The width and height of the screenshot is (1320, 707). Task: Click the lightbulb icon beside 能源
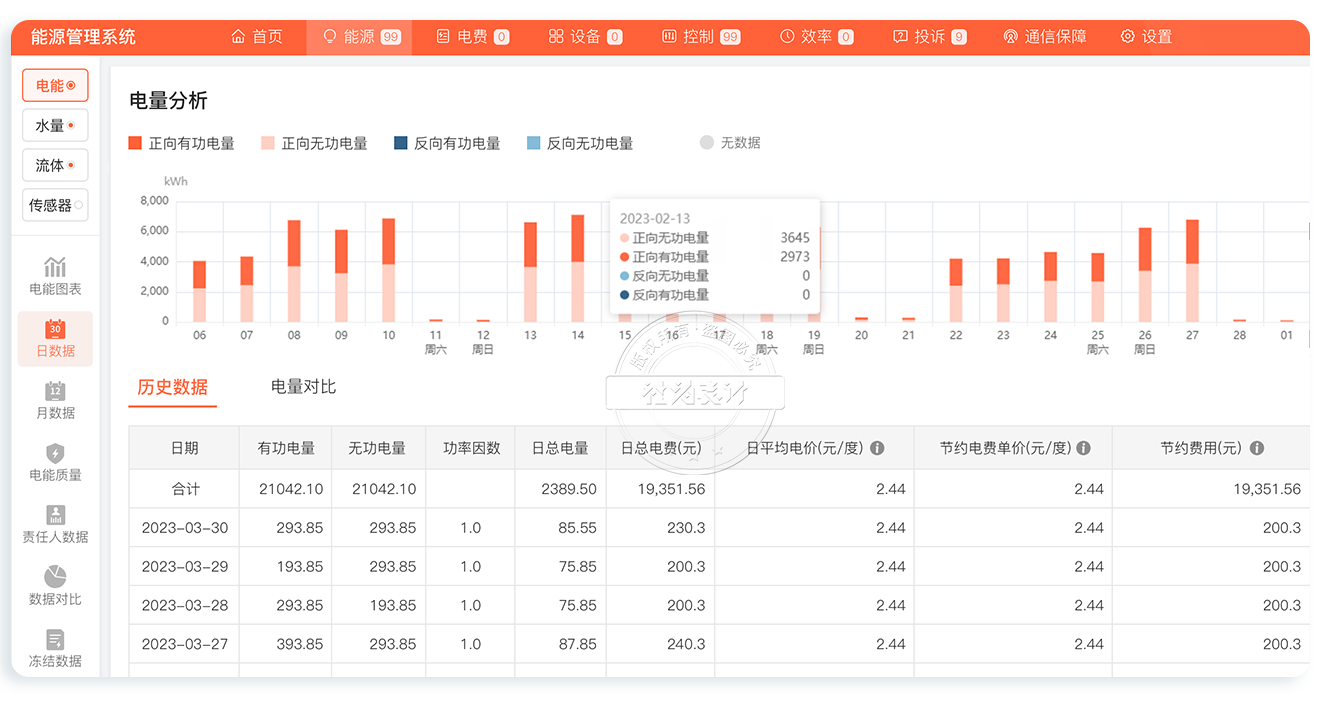(x=329, y=37)
